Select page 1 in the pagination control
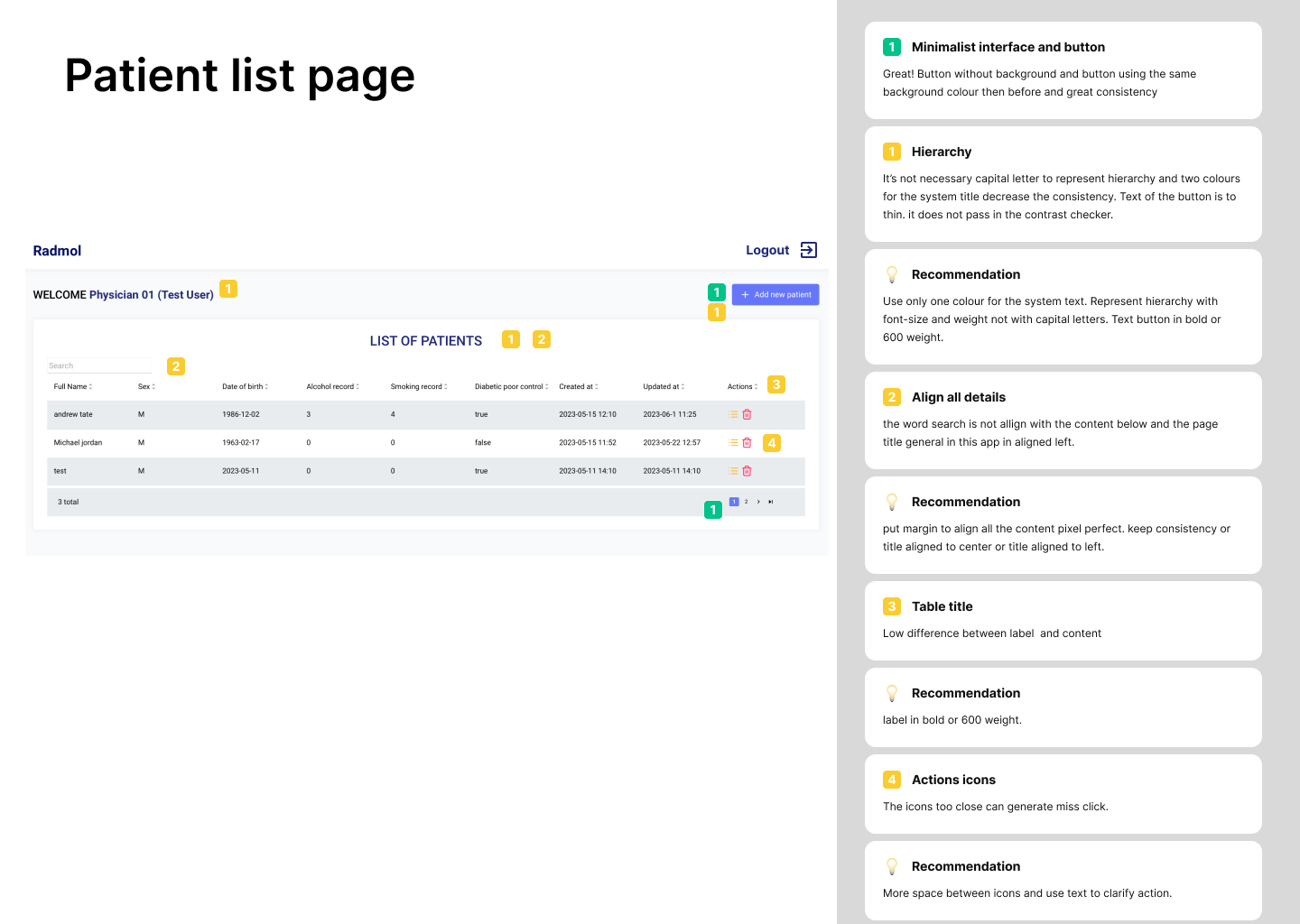 coord(734,500)
